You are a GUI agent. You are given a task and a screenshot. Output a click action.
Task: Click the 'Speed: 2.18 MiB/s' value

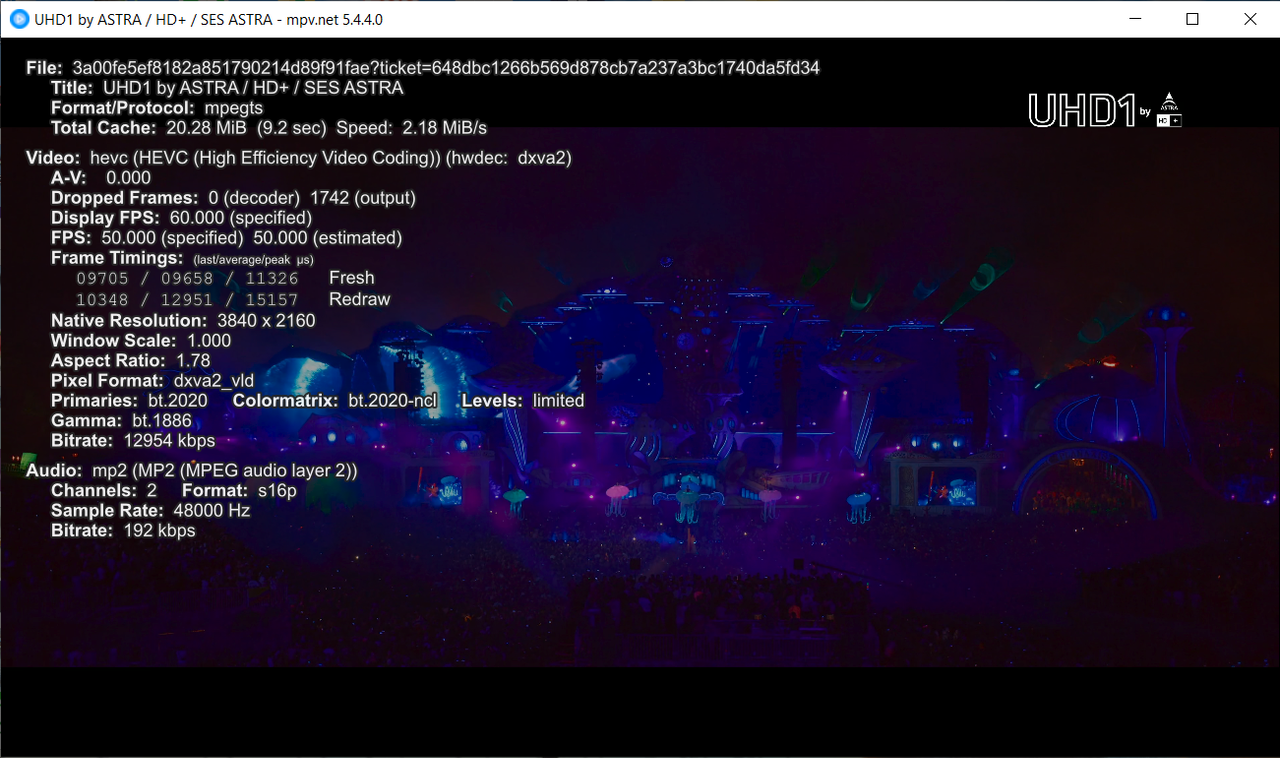click(412, 128)
